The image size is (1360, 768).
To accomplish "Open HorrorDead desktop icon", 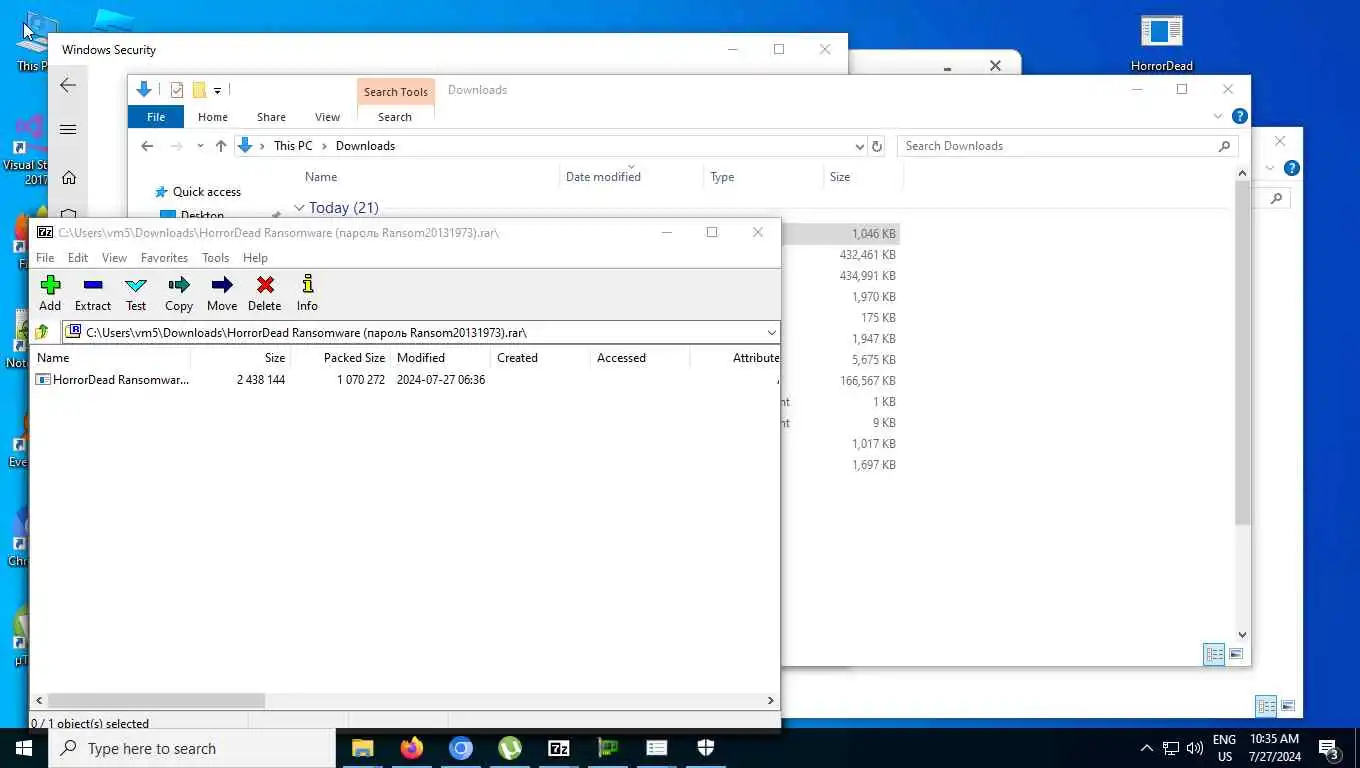I will tap(1162, 43).
